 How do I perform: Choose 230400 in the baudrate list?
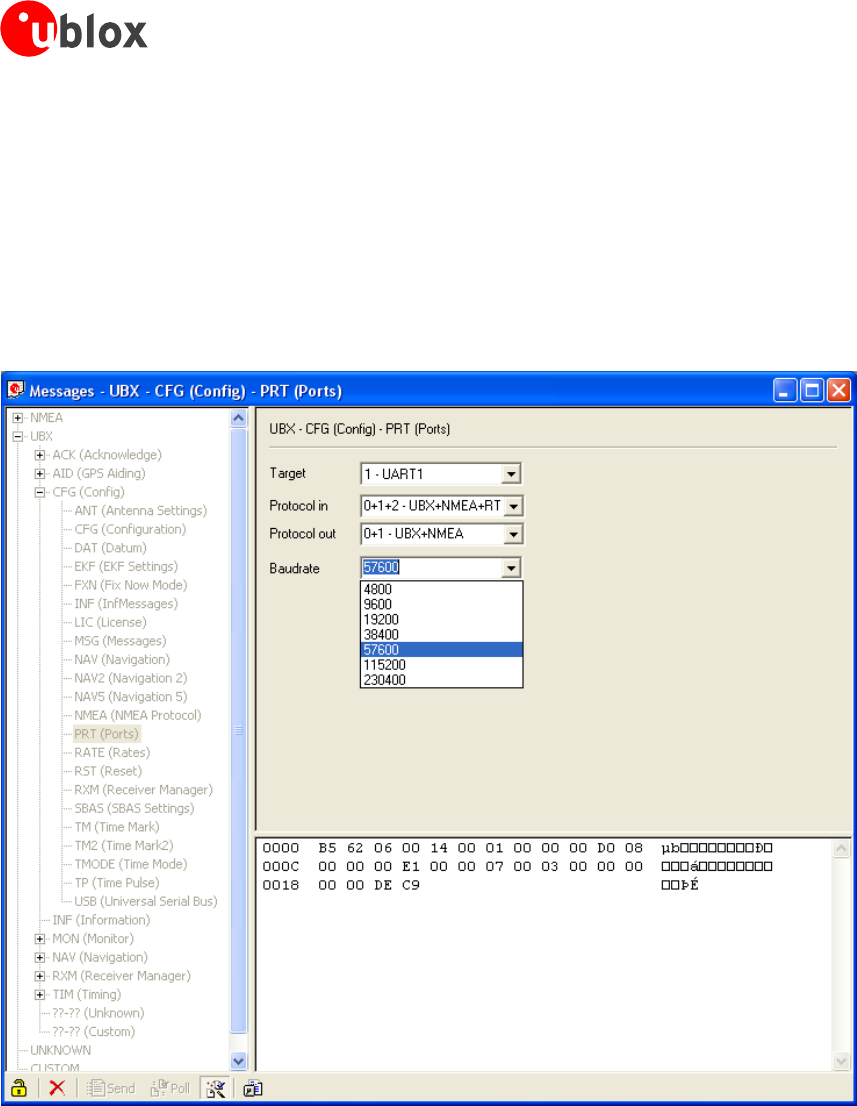click(x=442, y=680)
